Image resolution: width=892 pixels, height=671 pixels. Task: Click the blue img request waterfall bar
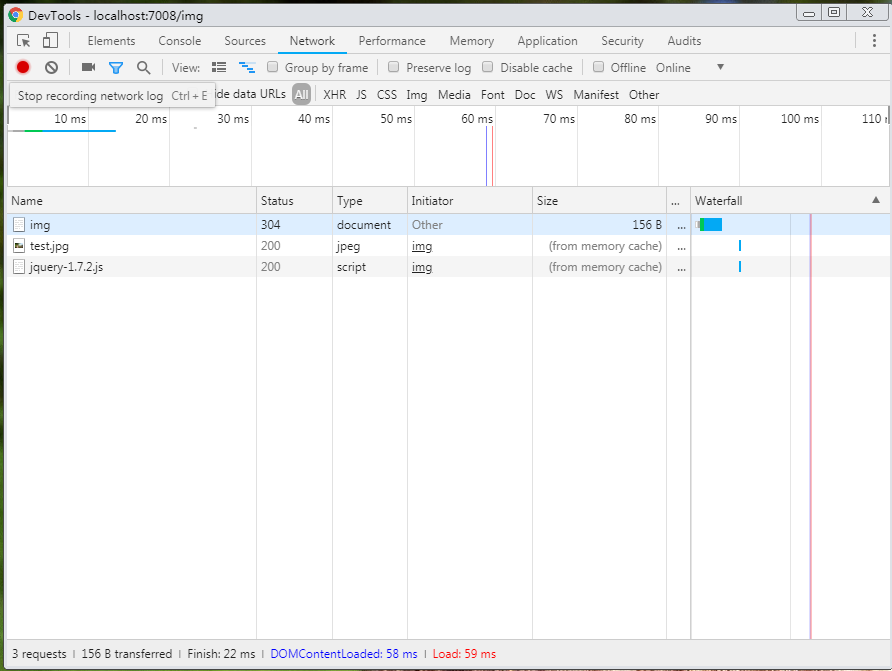point(711,225)
